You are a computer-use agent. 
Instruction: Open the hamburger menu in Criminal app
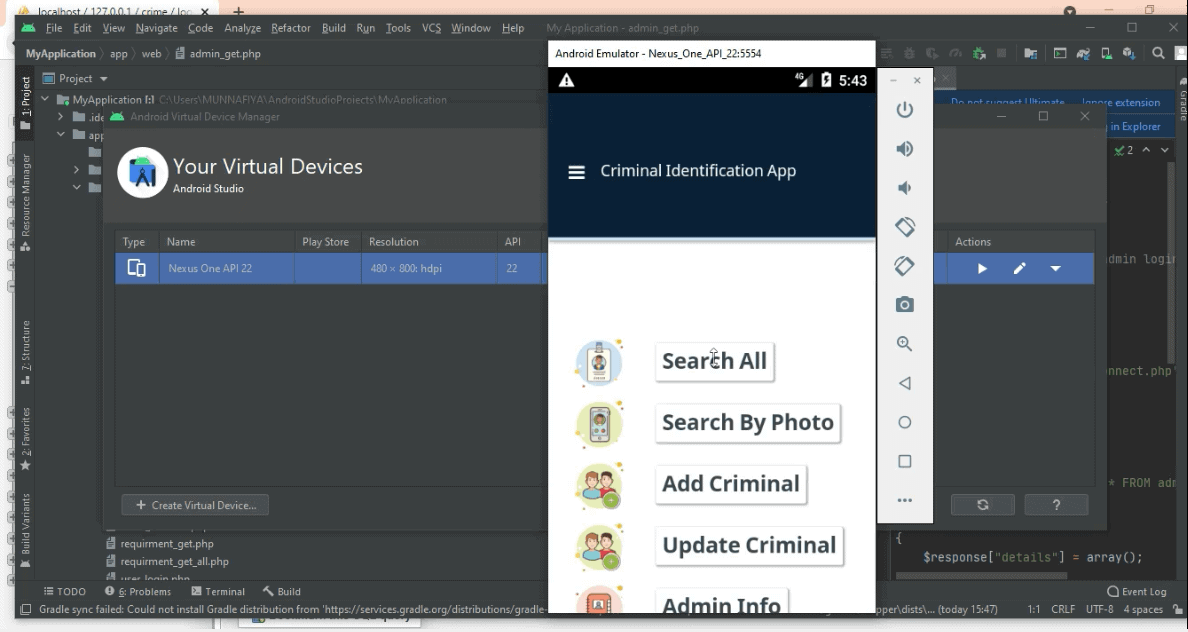tap(576, 172)
